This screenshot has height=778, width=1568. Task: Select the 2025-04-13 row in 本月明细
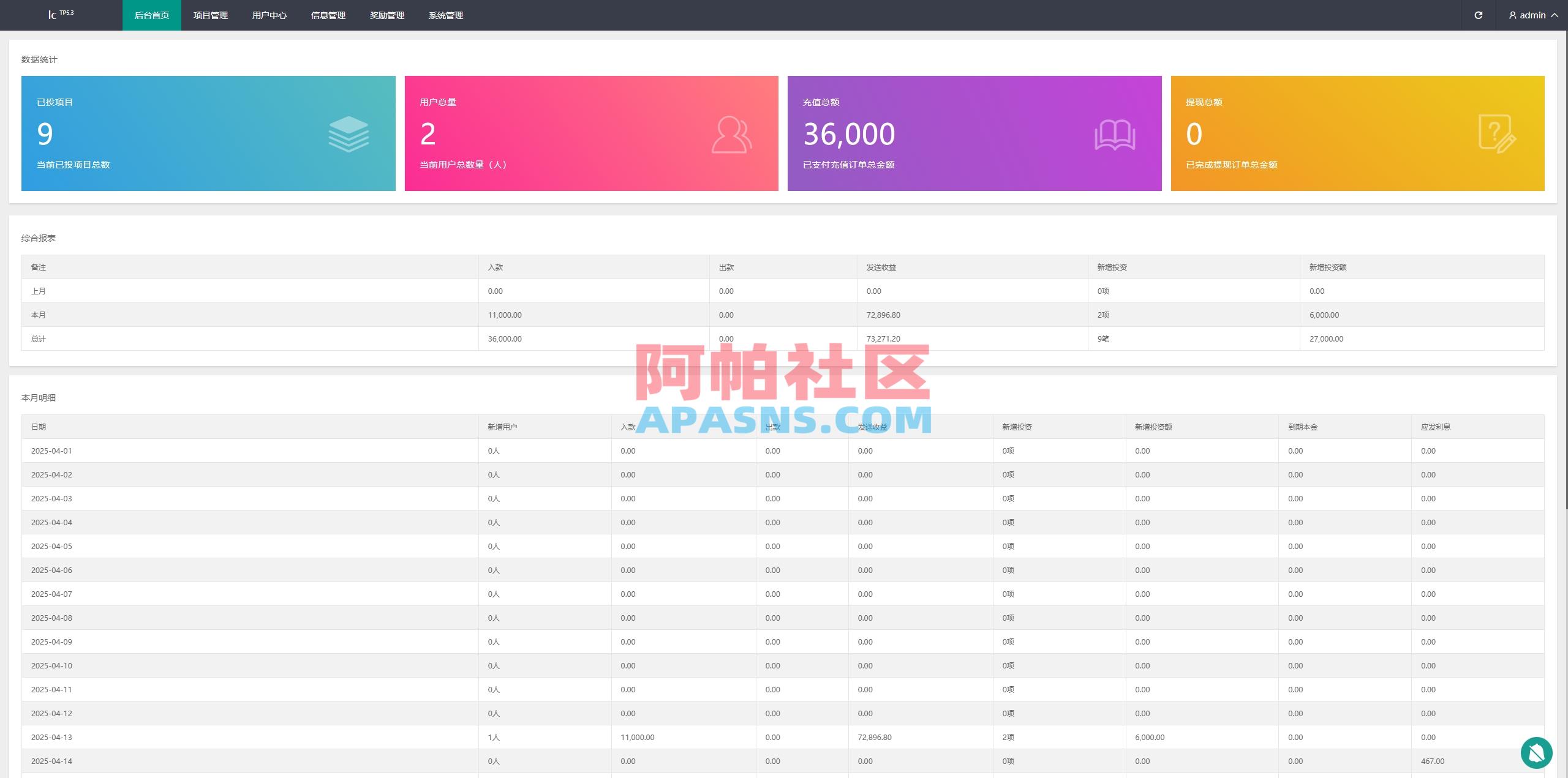(x=51, y=737)
